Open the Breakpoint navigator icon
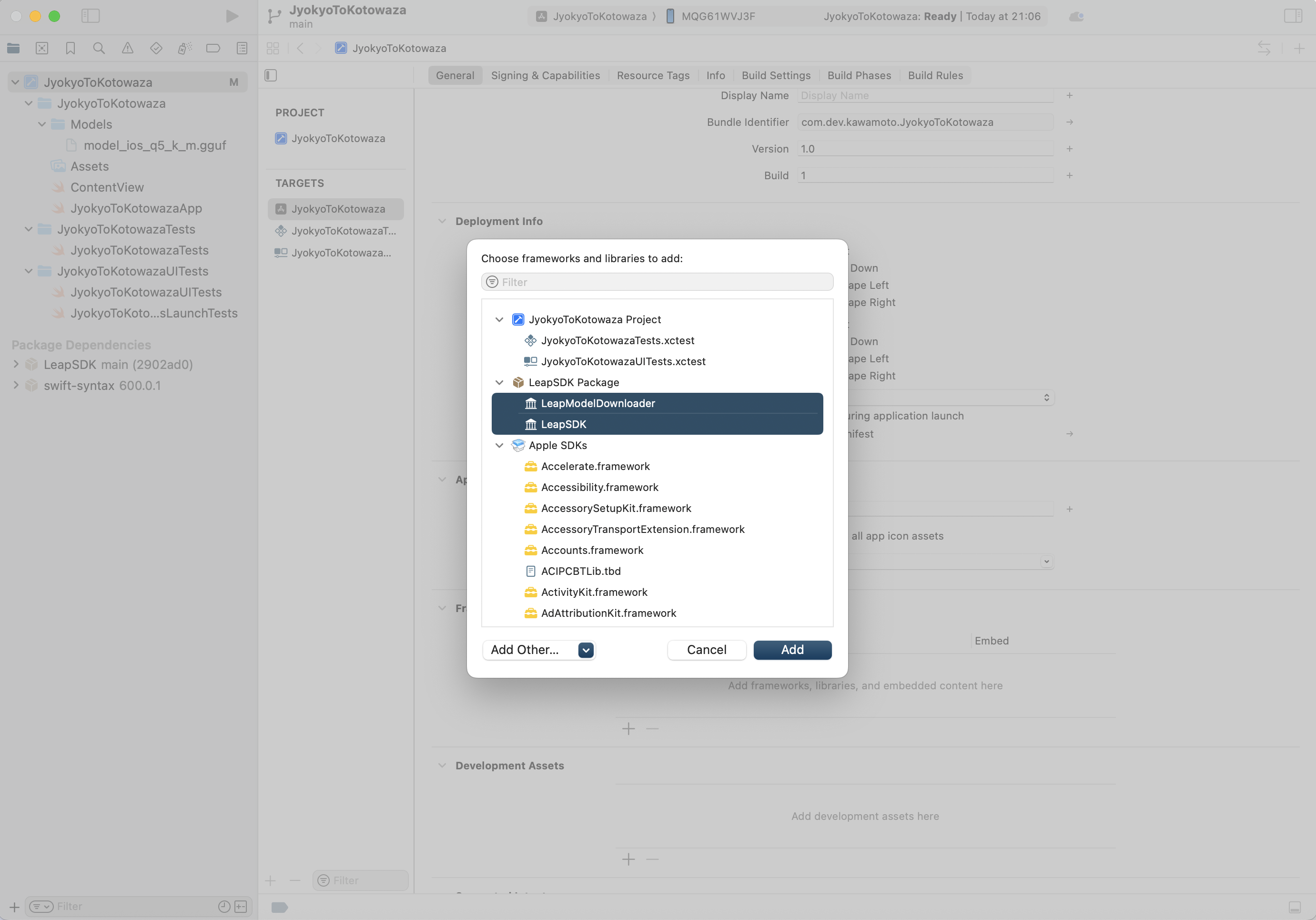 213,48
